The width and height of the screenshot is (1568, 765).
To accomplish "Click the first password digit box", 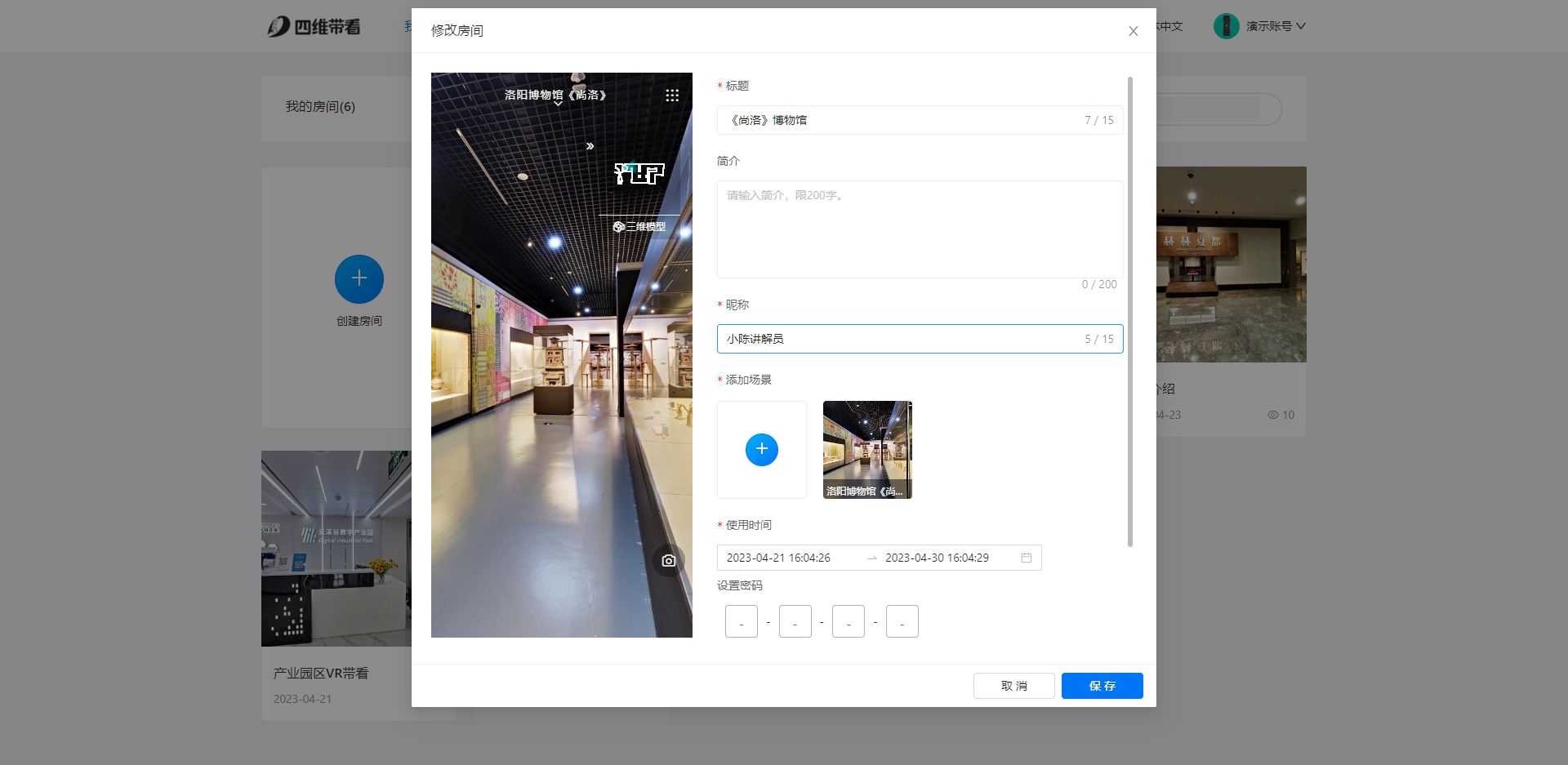I will (741, 621).
